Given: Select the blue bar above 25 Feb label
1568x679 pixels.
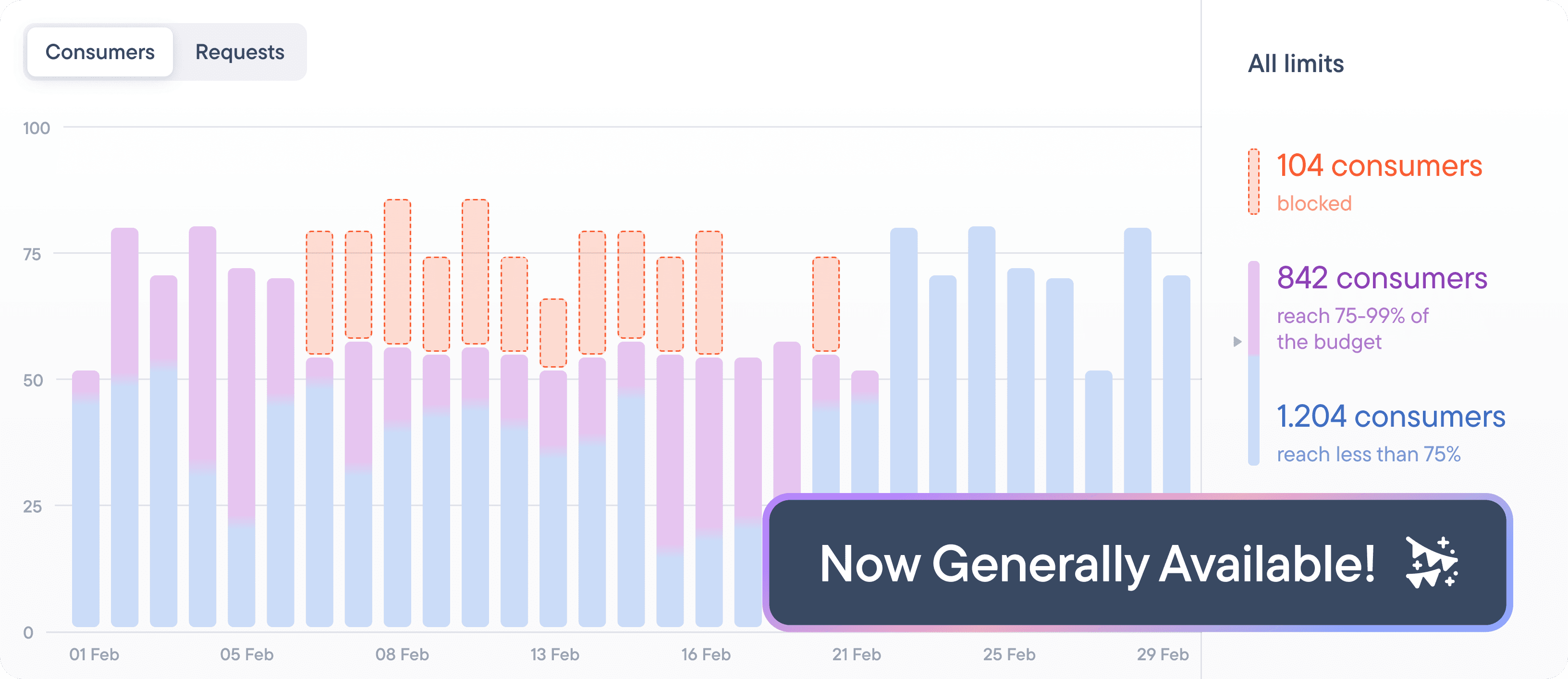Looking at the screenshot, I should [1020, 381].
